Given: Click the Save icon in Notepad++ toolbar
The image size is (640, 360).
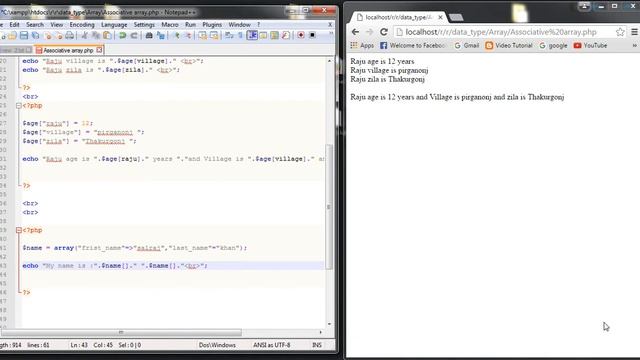Looking at the screenshot, I should click(24, 36).
